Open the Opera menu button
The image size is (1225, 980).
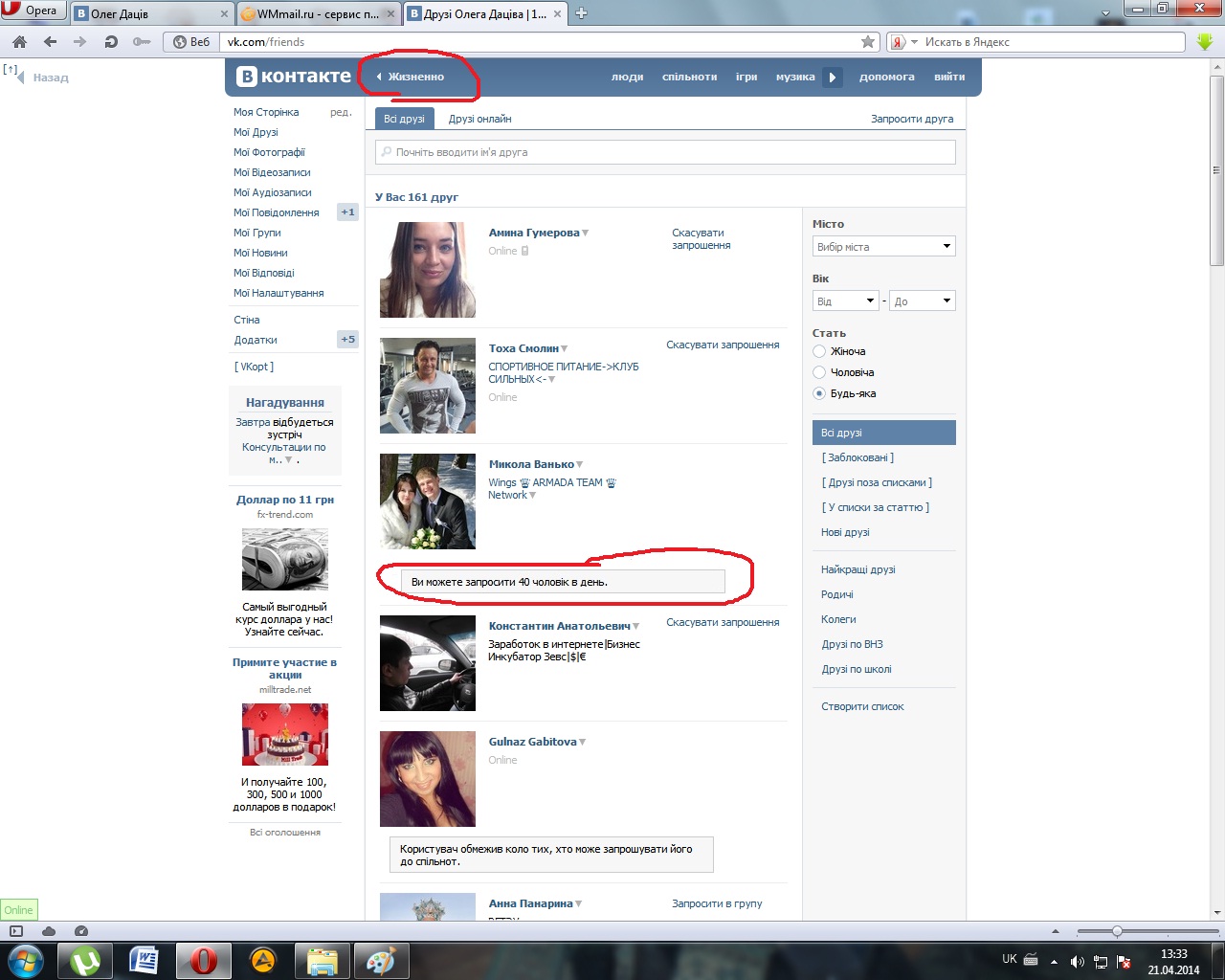pyautogui.click(x=33, y=11)
